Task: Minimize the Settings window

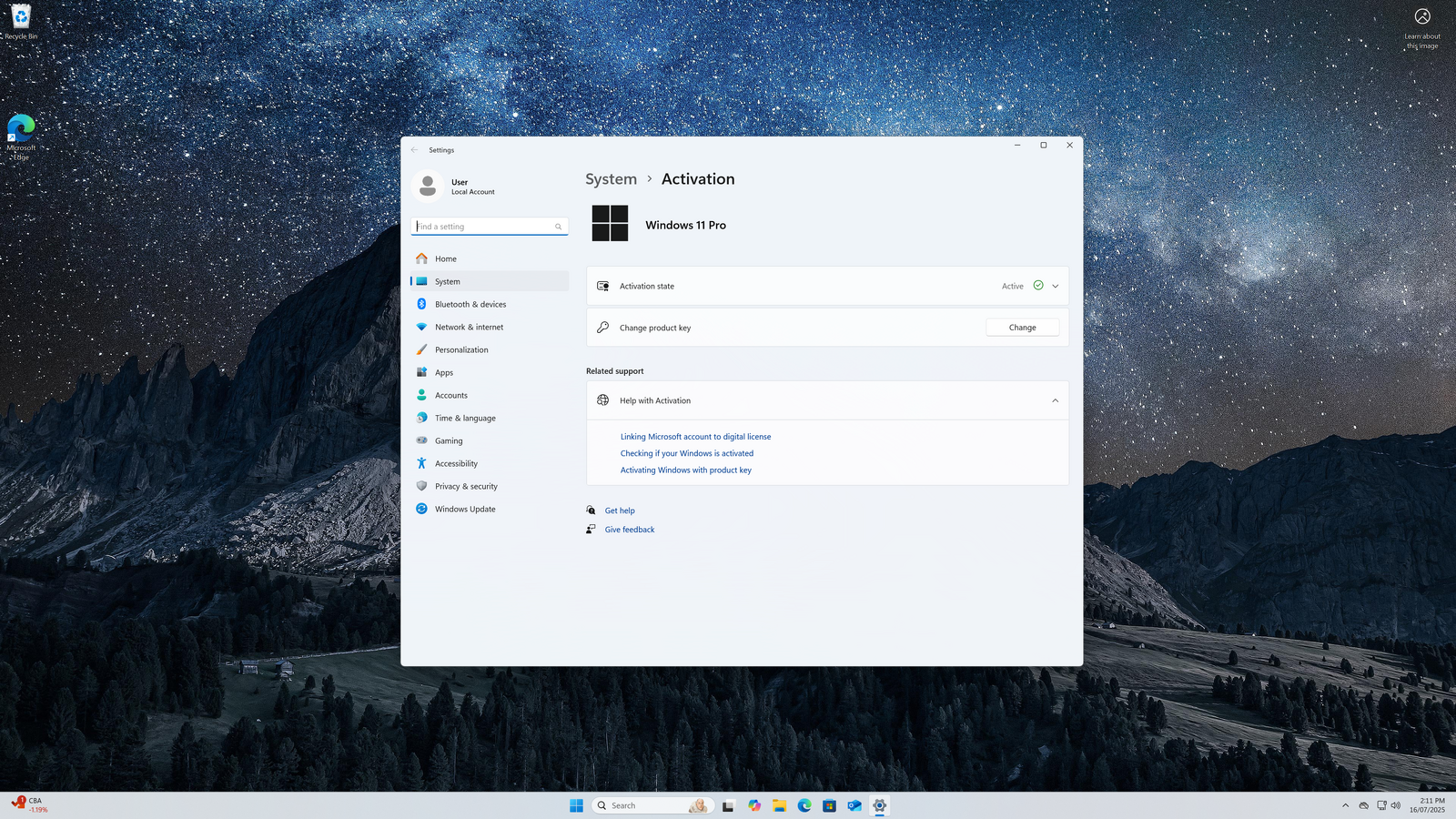Action: pyautogui.click(x=1017, y=145)
